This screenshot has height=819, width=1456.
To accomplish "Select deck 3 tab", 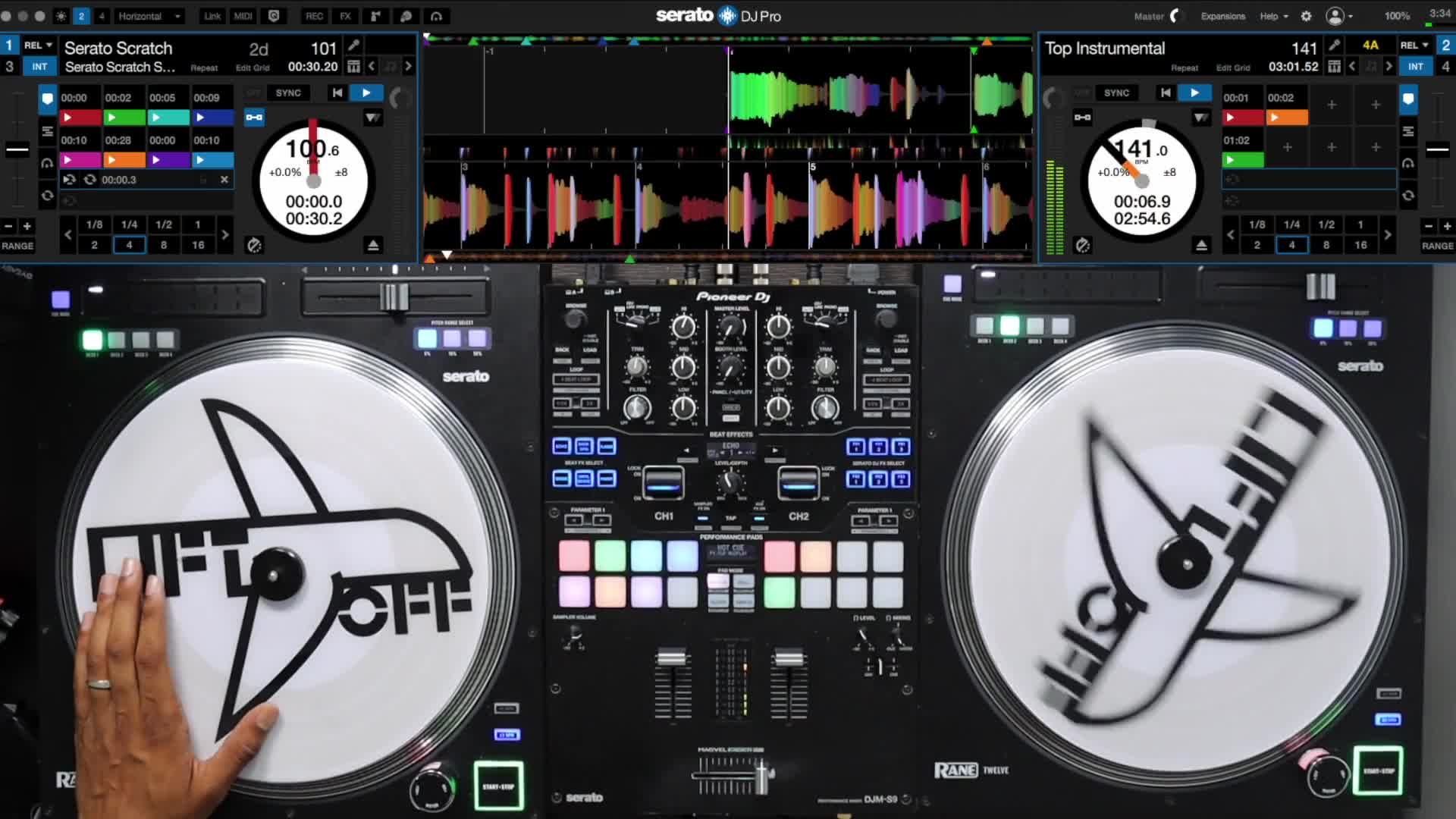I will (x=9, y=67).
